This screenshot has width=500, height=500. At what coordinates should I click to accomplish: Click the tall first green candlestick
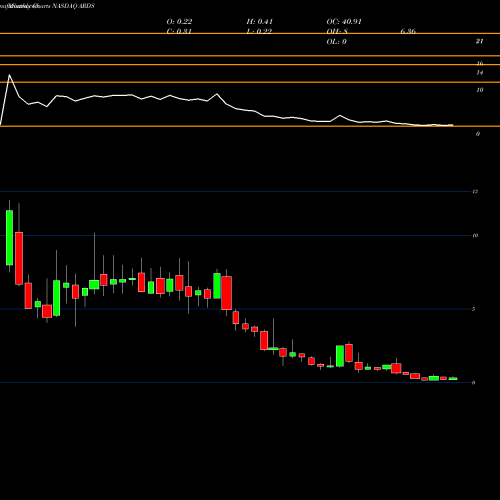[x=9, y=237]
